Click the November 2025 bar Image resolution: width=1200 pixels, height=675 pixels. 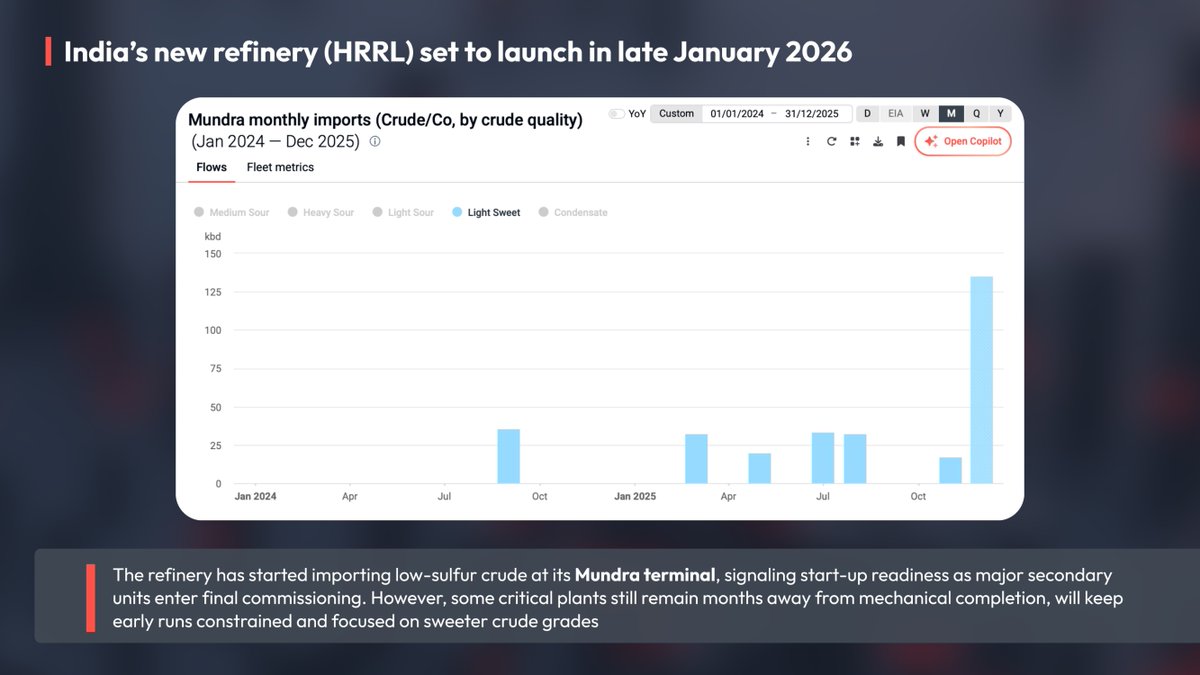pos(950,471)
